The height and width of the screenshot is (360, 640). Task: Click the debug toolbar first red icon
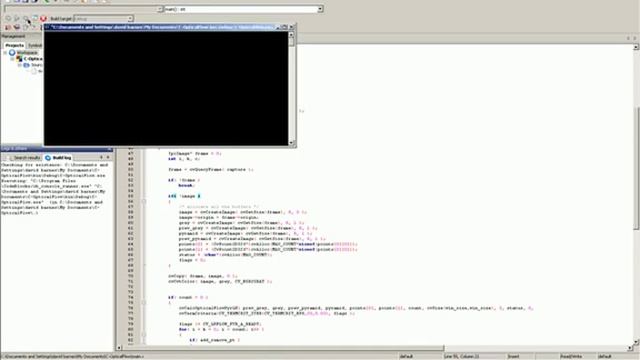(8, 27)
